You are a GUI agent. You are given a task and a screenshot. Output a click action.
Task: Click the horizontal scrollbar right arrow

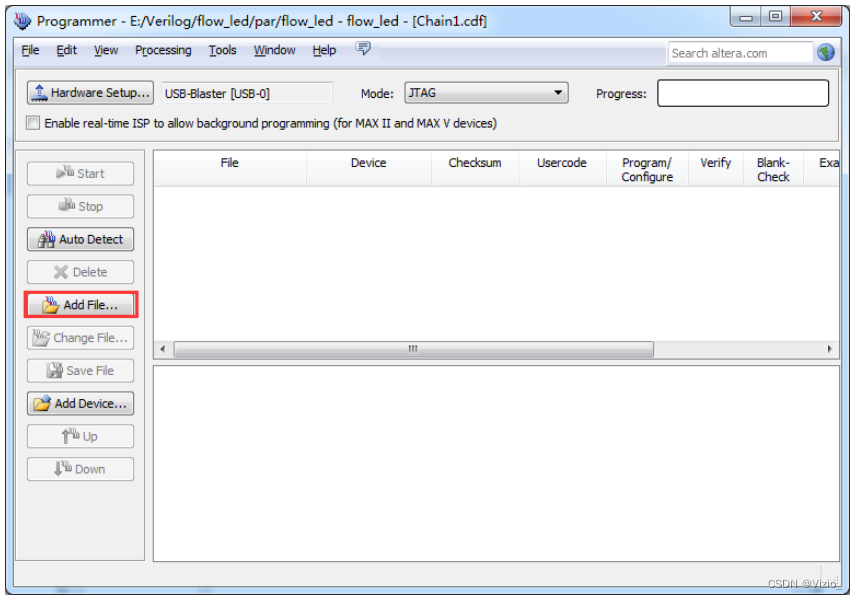[x=830, y=349]
